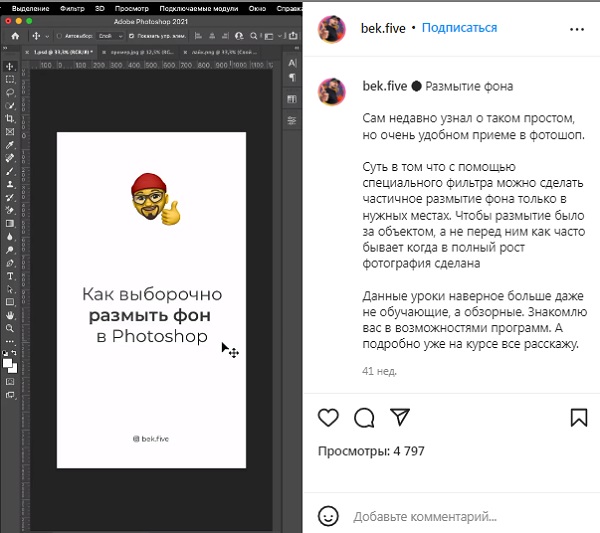Open the Edit Toolbar three-dots icon
Image resolution: width=600 pixels, height=533 pixels.
tap(10, 341)
